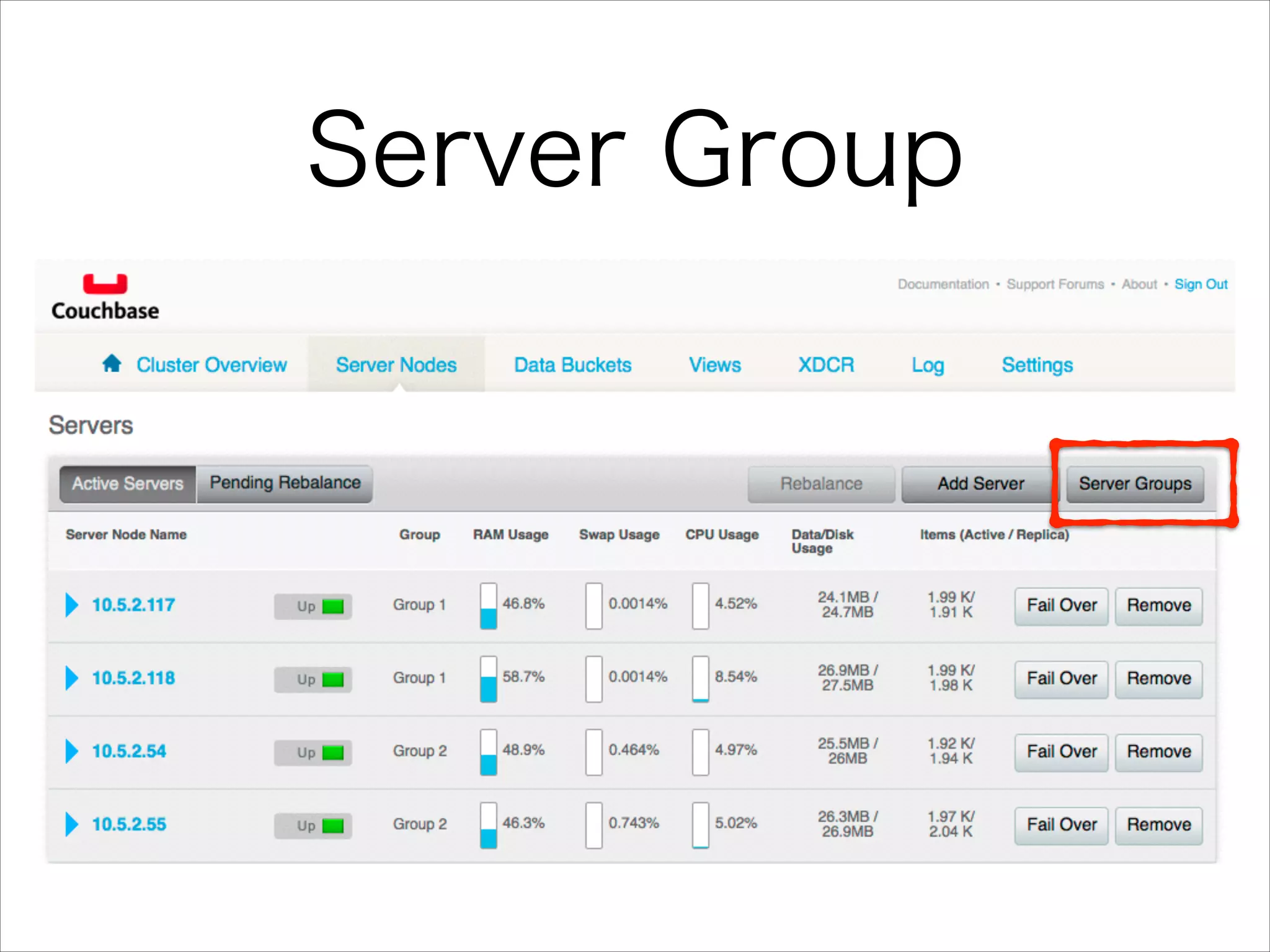The width and height of the screenshot is (1270, 952).
Task: Click RAM usage bar showing 46.8%
Action: [489, 606]
